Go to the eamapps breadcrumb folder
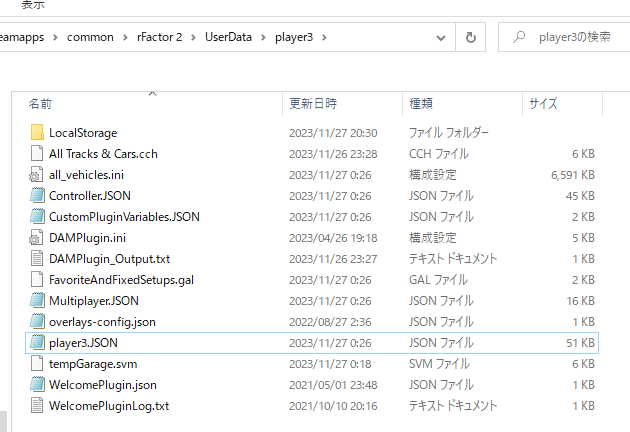The width and height of the screenshot is (630, 432). tap(22, 37)
